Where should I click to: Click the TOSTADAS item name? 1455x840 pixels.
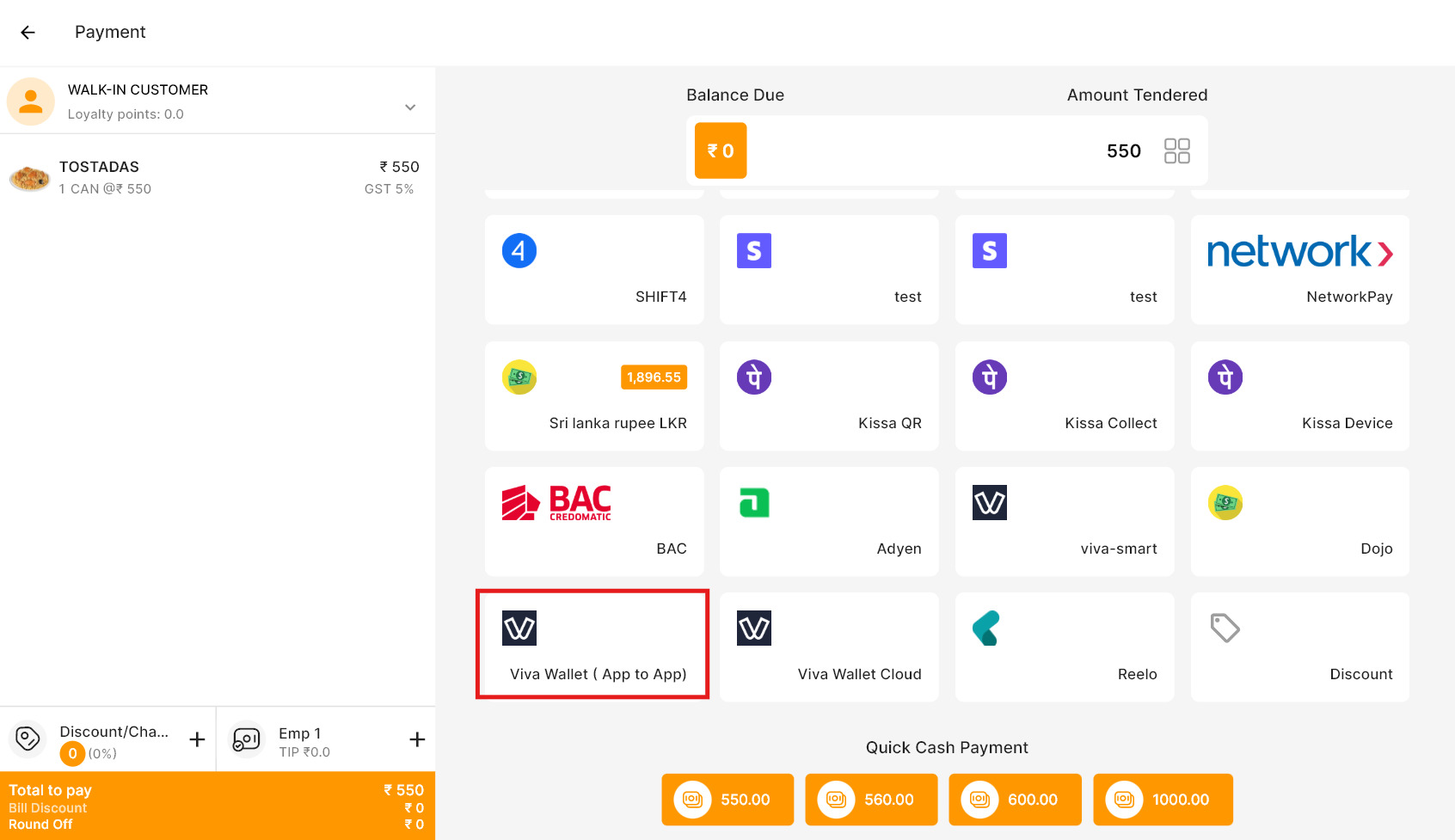click(99, 167)
